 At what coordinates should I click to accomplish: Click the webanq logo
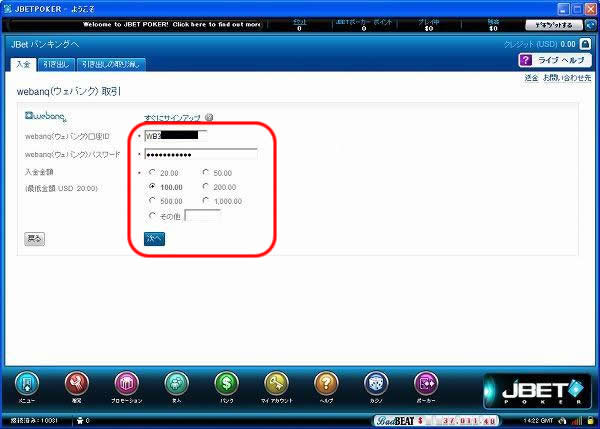click(46, 116)
